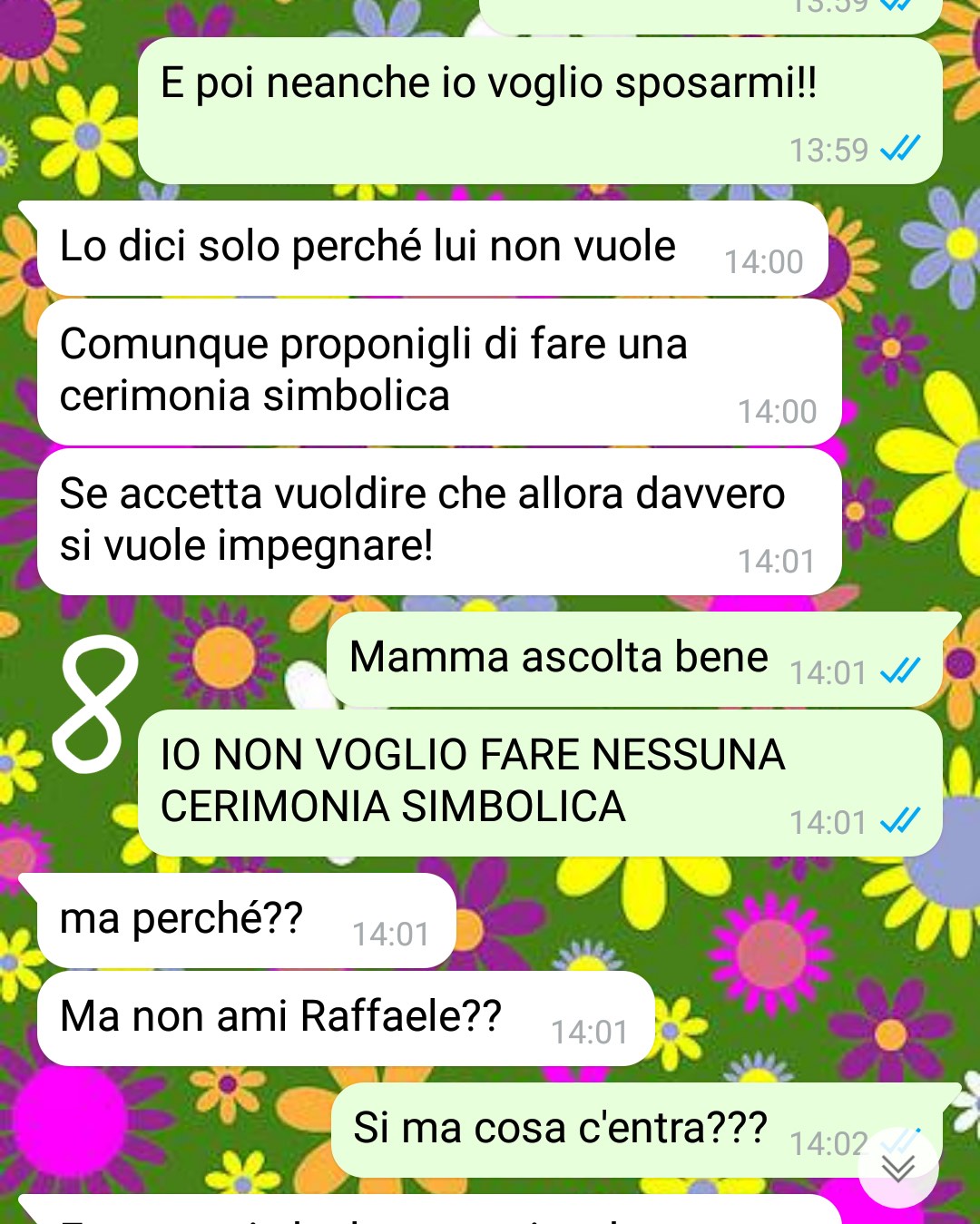Select the 'Si ma cosa c'entra???' message
980x1224 pixels.
(x=645, y=1130)
